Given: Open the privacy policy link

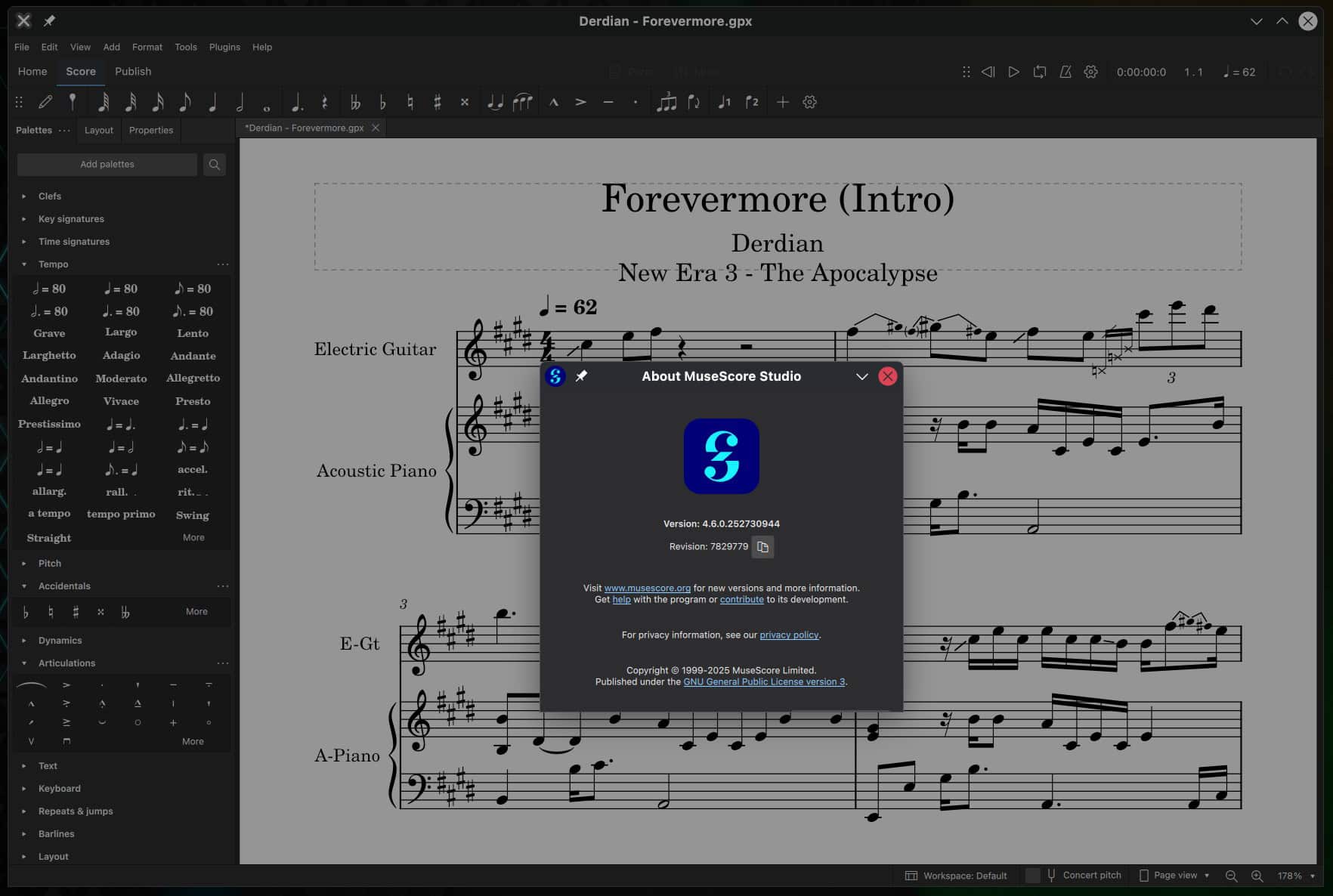Looking at the screenshot, I should coord(789,635).
